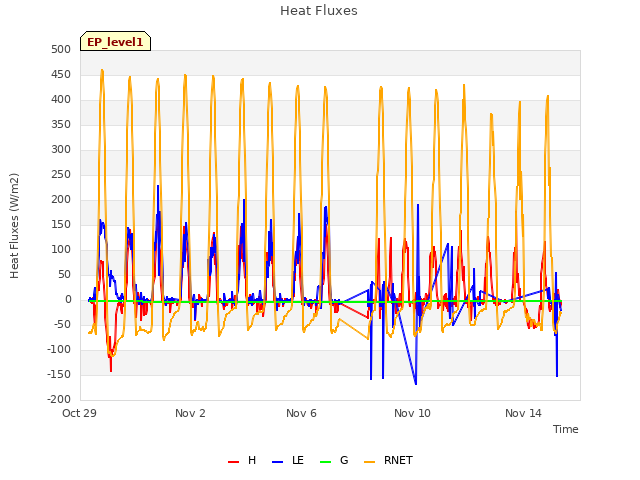Click the 'Nov 14' x-axis tick label
Image resolution: width=640 pixels, height=480 pixels.
[x=523, y=413]
